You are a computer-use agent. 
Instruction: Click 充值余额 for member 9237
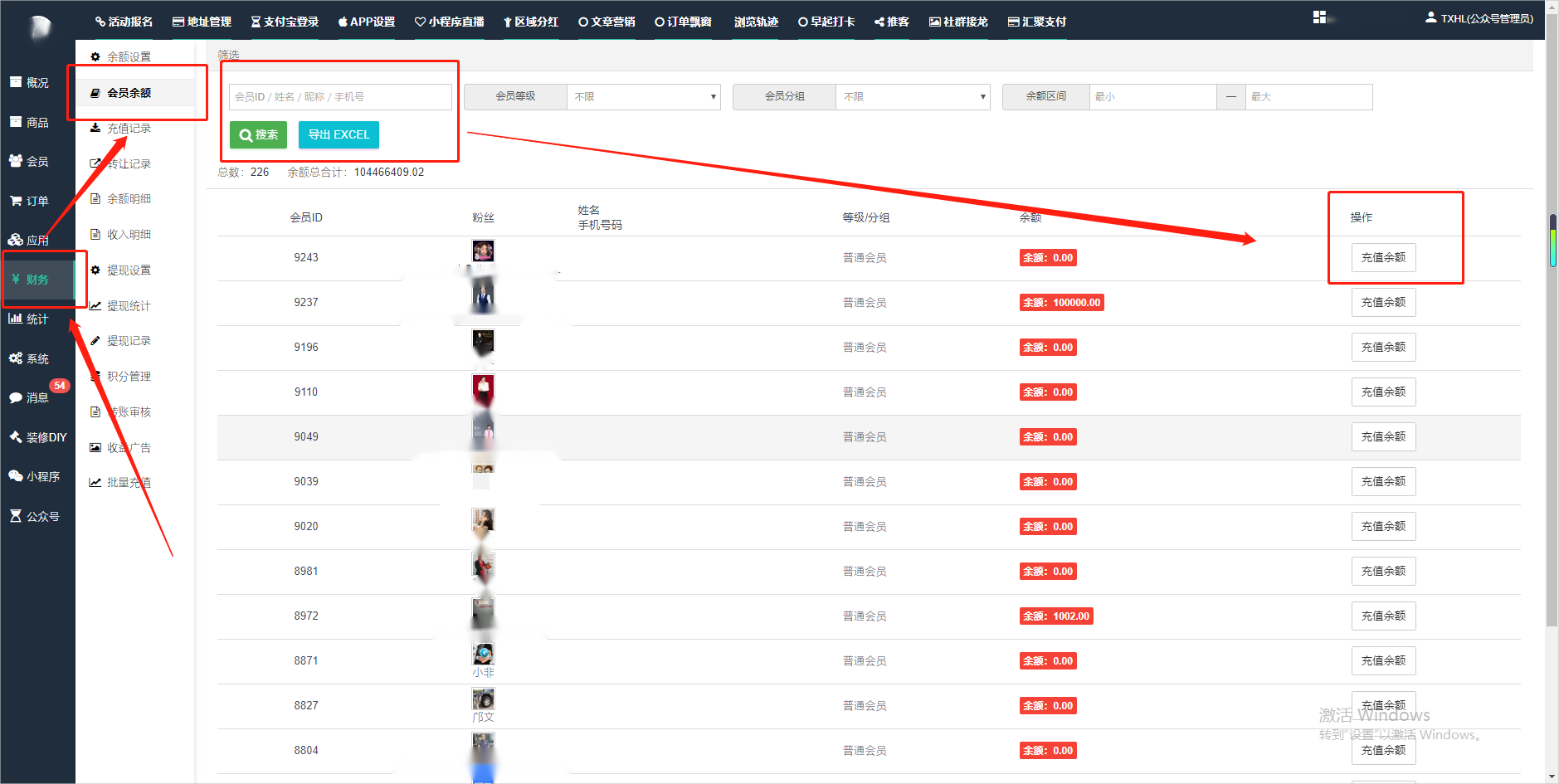click(1383, 303)
